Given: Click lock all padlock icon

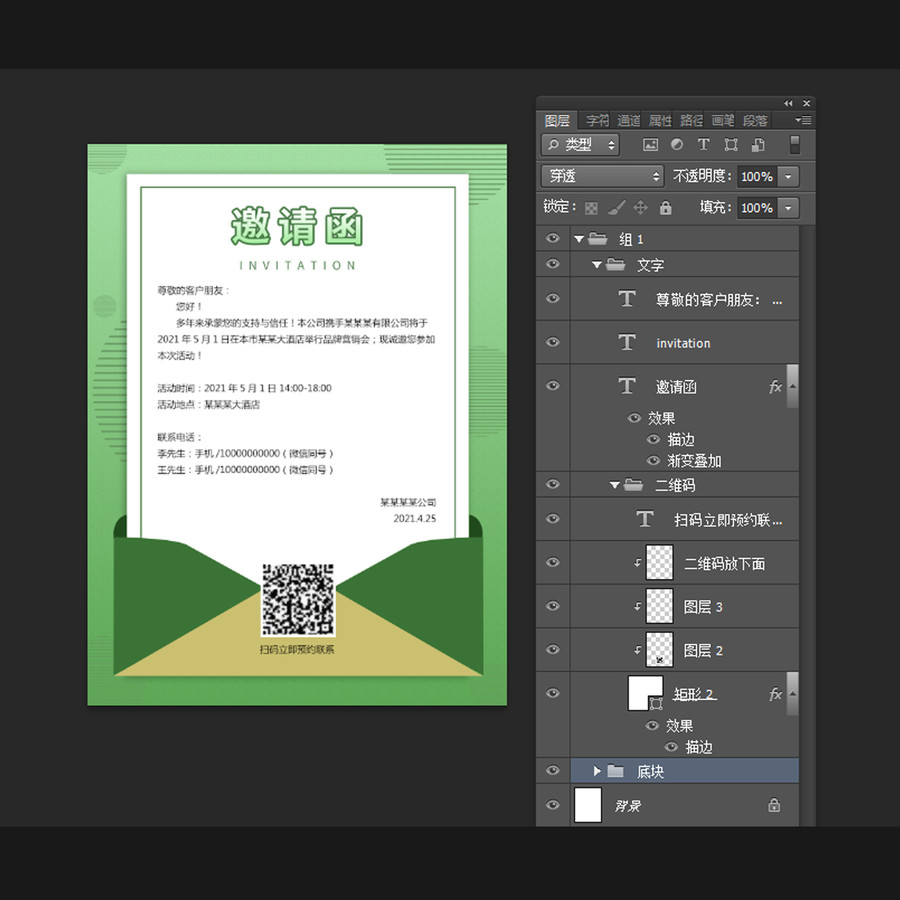Looking at the screenshot, I should point(665,207).
